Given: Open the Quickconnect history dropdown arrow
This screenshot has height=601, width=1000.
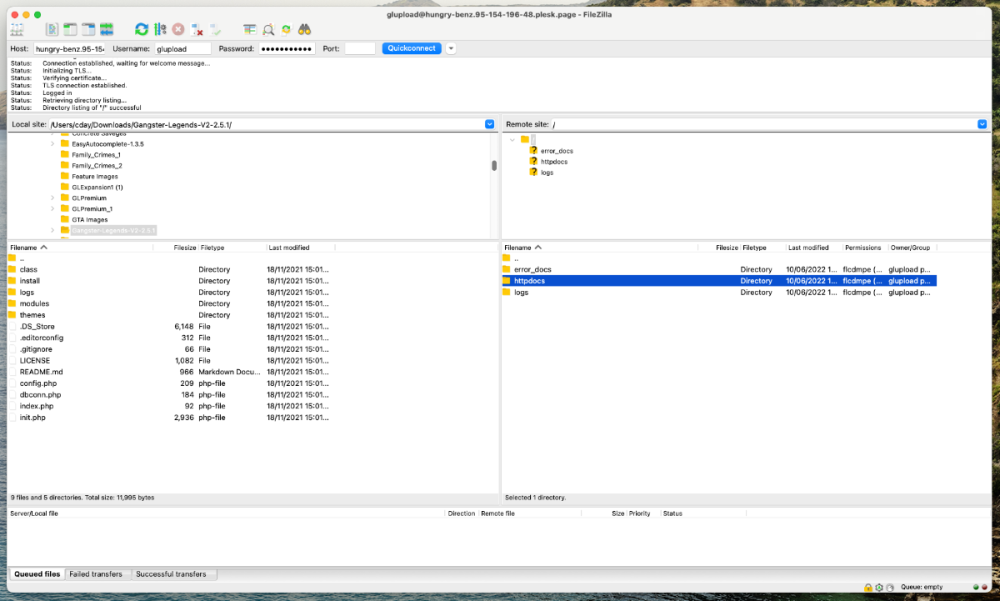Looking at the screenshot, I should [x=451, y=48].
